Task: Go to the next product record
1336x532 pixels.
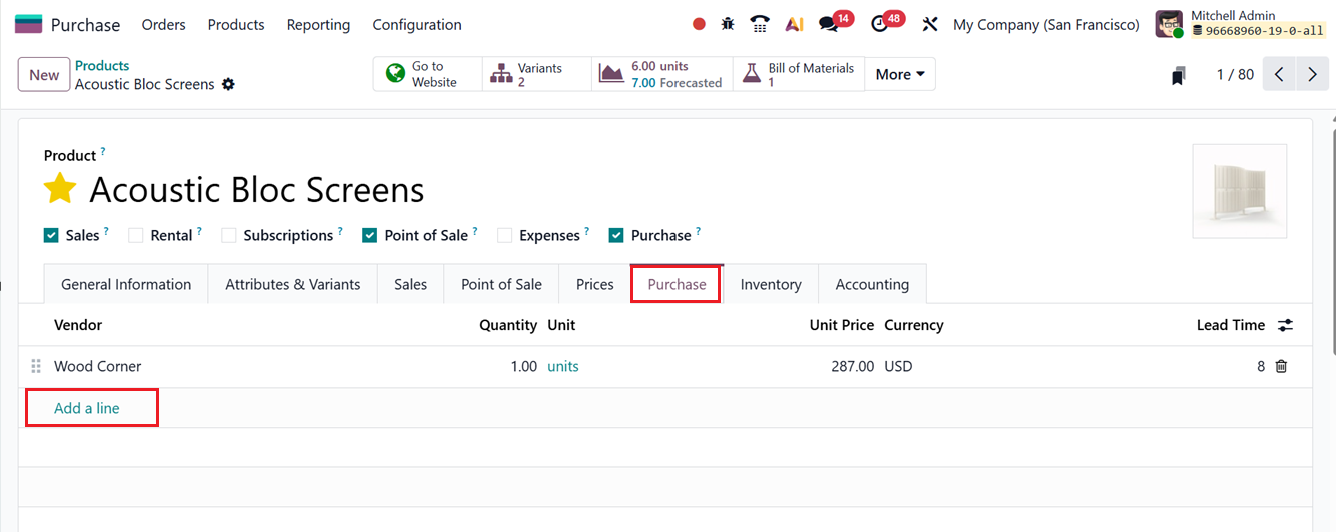Action: (x=1312, y=75)
